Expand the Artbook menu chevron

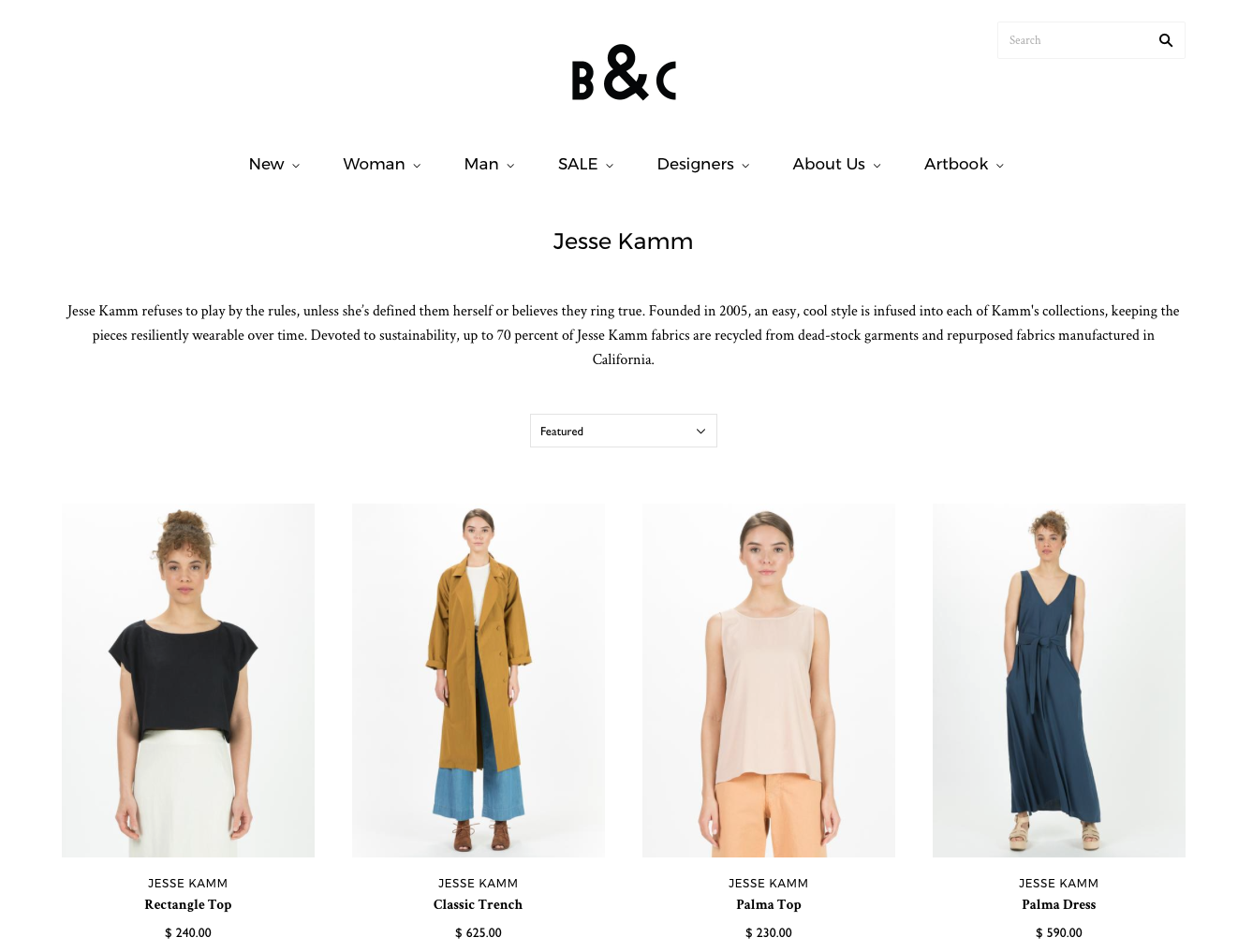click(999, 166)
